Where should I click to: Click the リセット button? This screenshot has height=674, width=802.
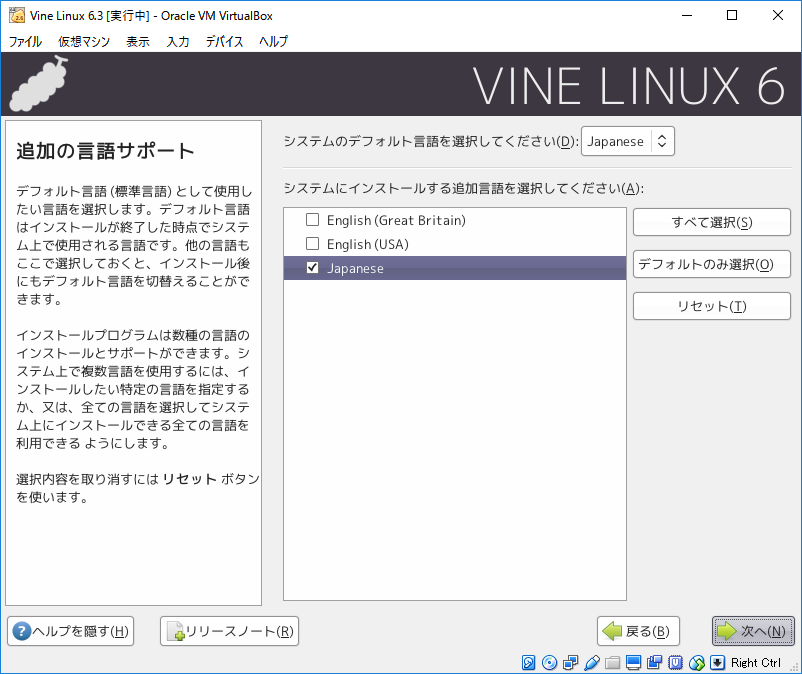coord(711,306)
